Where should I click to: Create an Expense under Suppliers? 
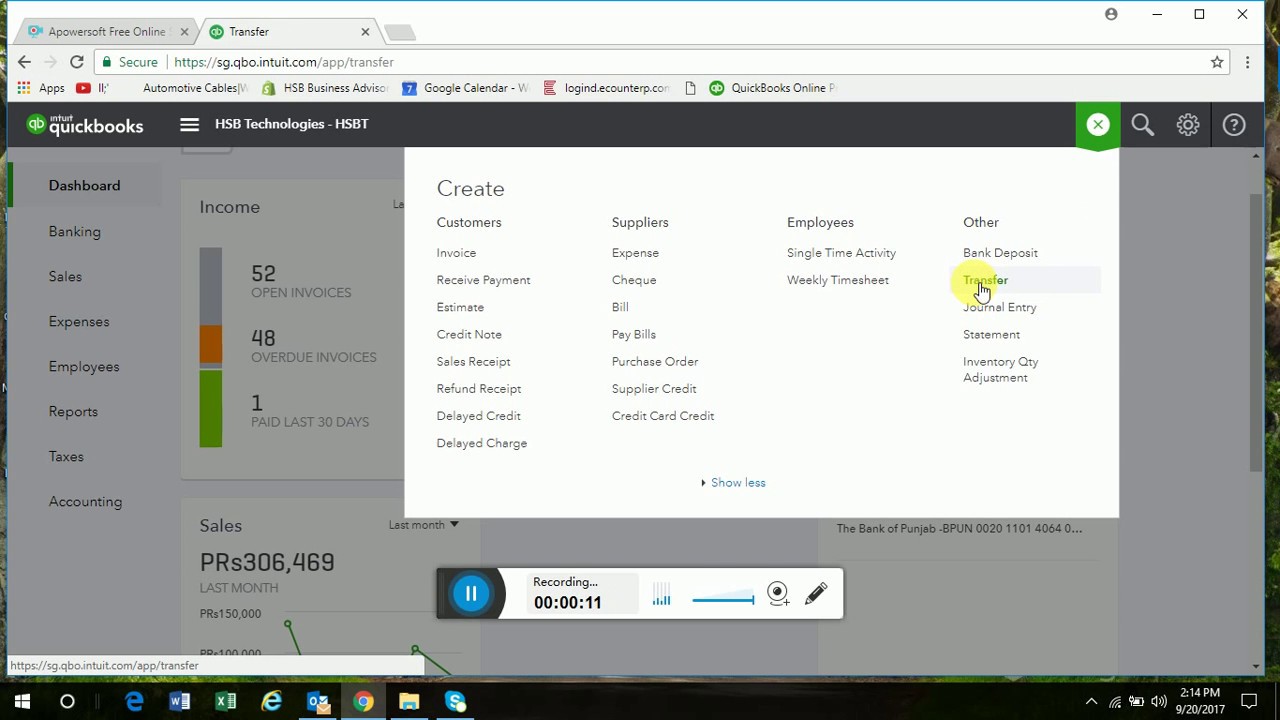635,253
